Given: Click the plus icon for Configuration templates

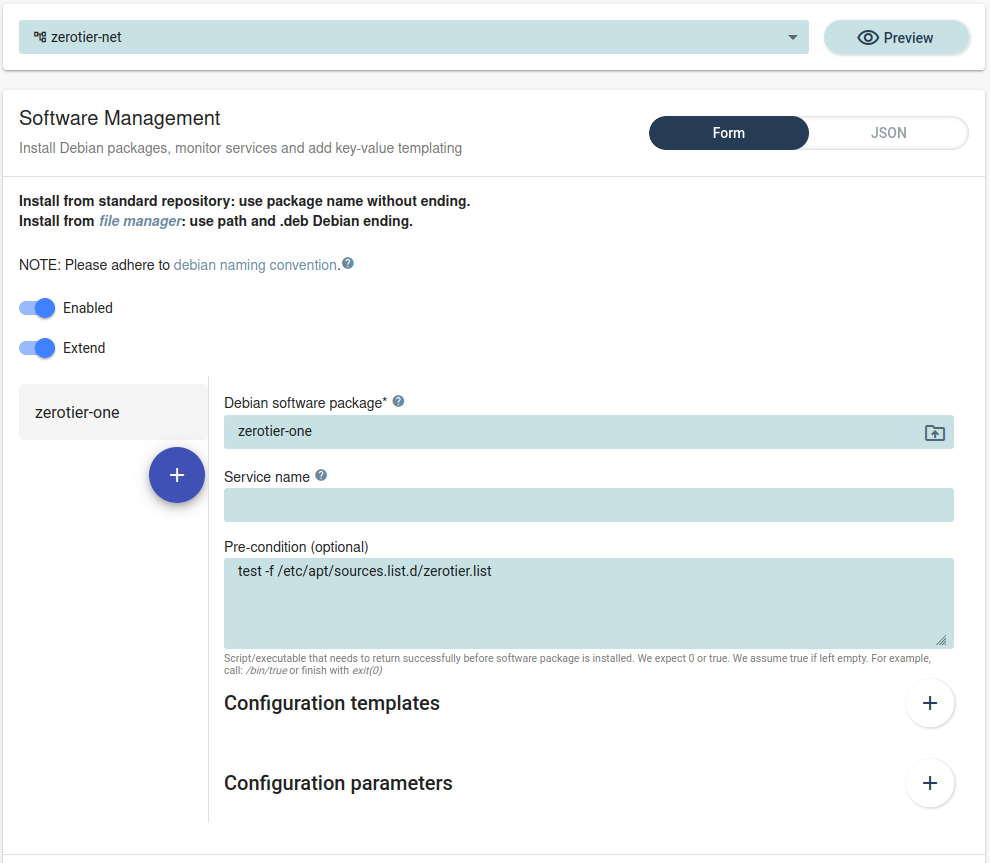Looking at the screenshot, I should [930, 703].
